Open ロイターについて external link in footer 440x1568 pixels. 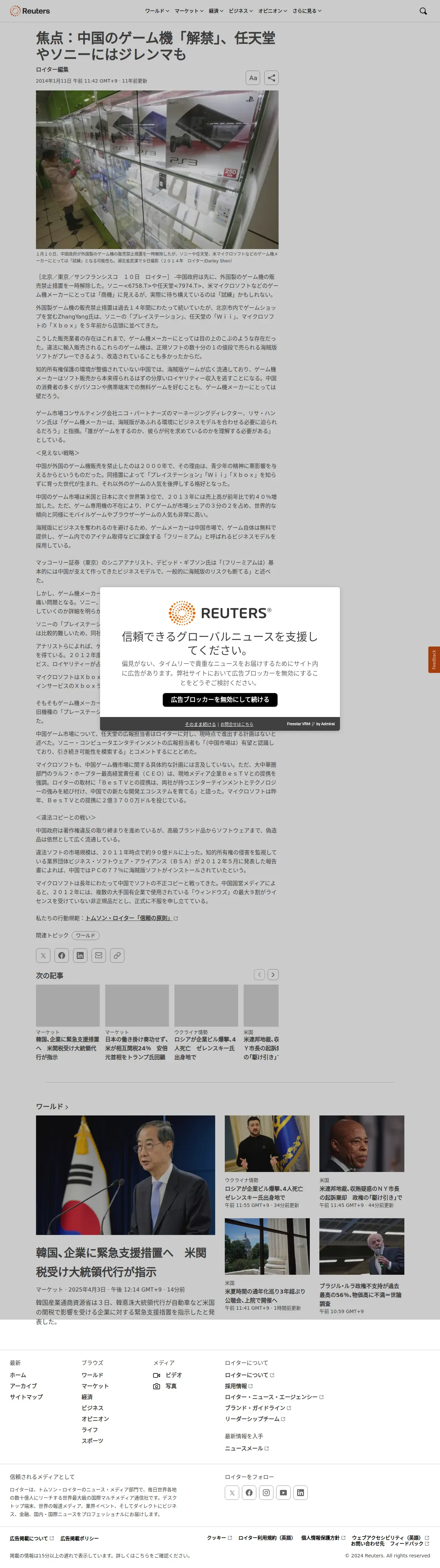pos(249,1375)
